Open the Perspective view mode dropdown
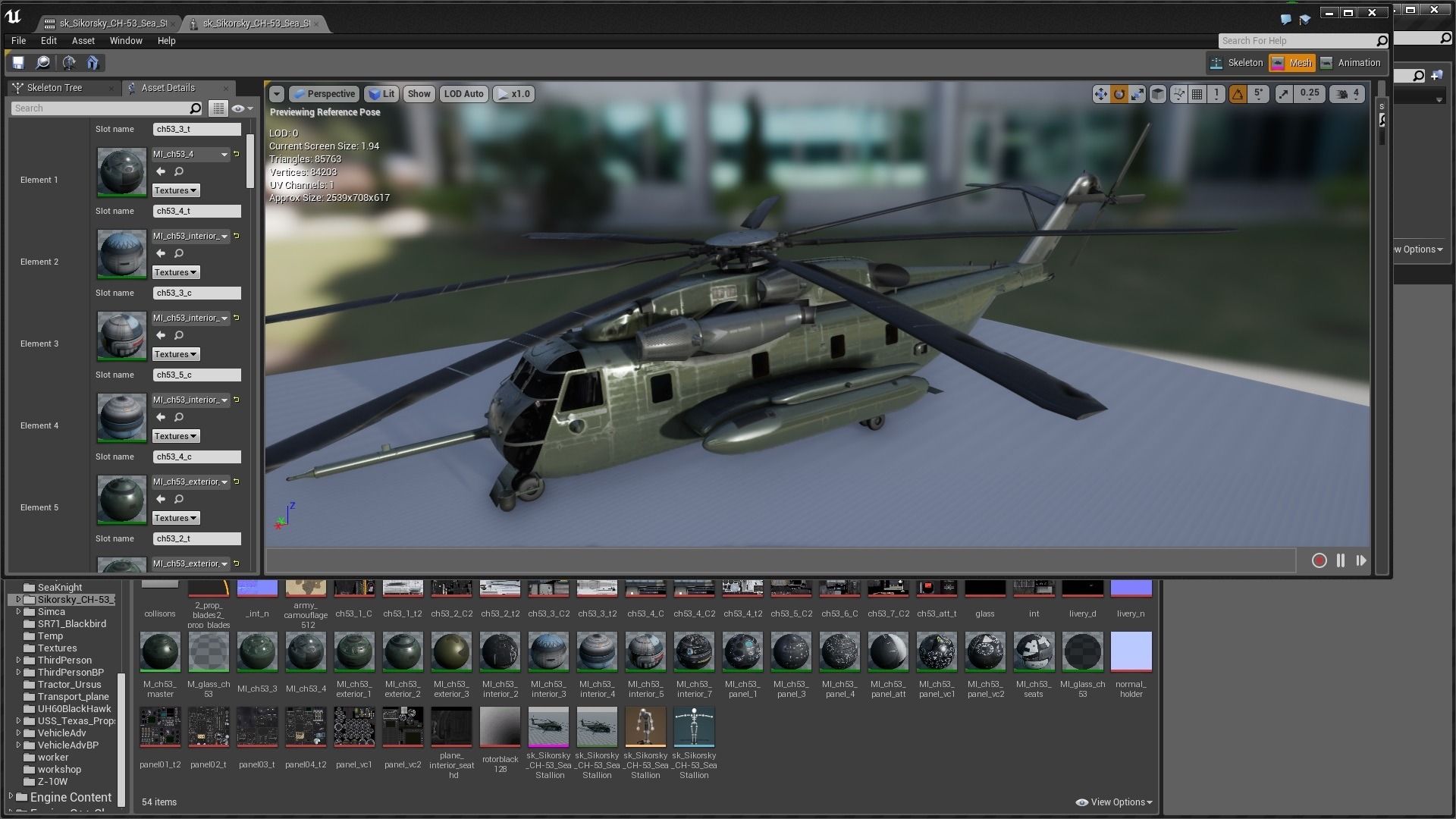Viewport: 1456px width, 819px height. pyautogui.click(x=324, y=94)
